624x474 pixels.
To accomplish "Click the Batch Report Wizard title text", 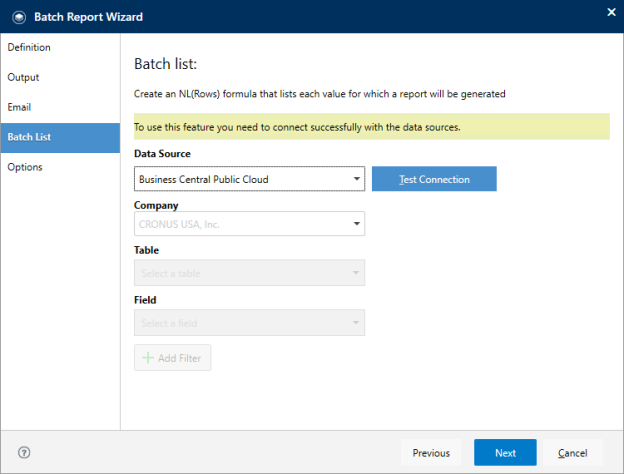I will [88, 17].
